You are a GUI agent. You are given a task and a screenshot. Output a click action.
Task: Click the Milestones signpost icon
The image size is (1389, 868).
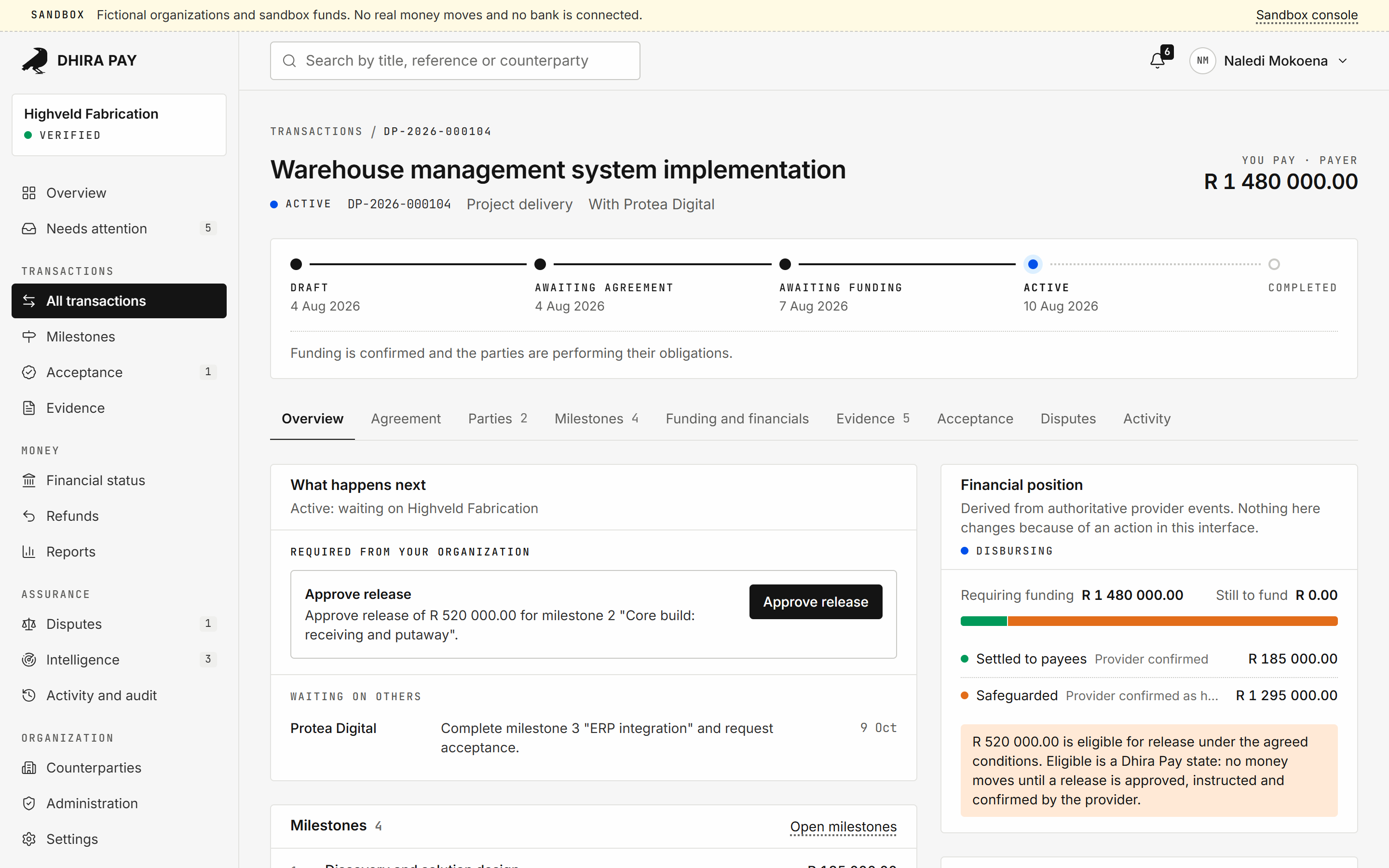tap(29, 337)
